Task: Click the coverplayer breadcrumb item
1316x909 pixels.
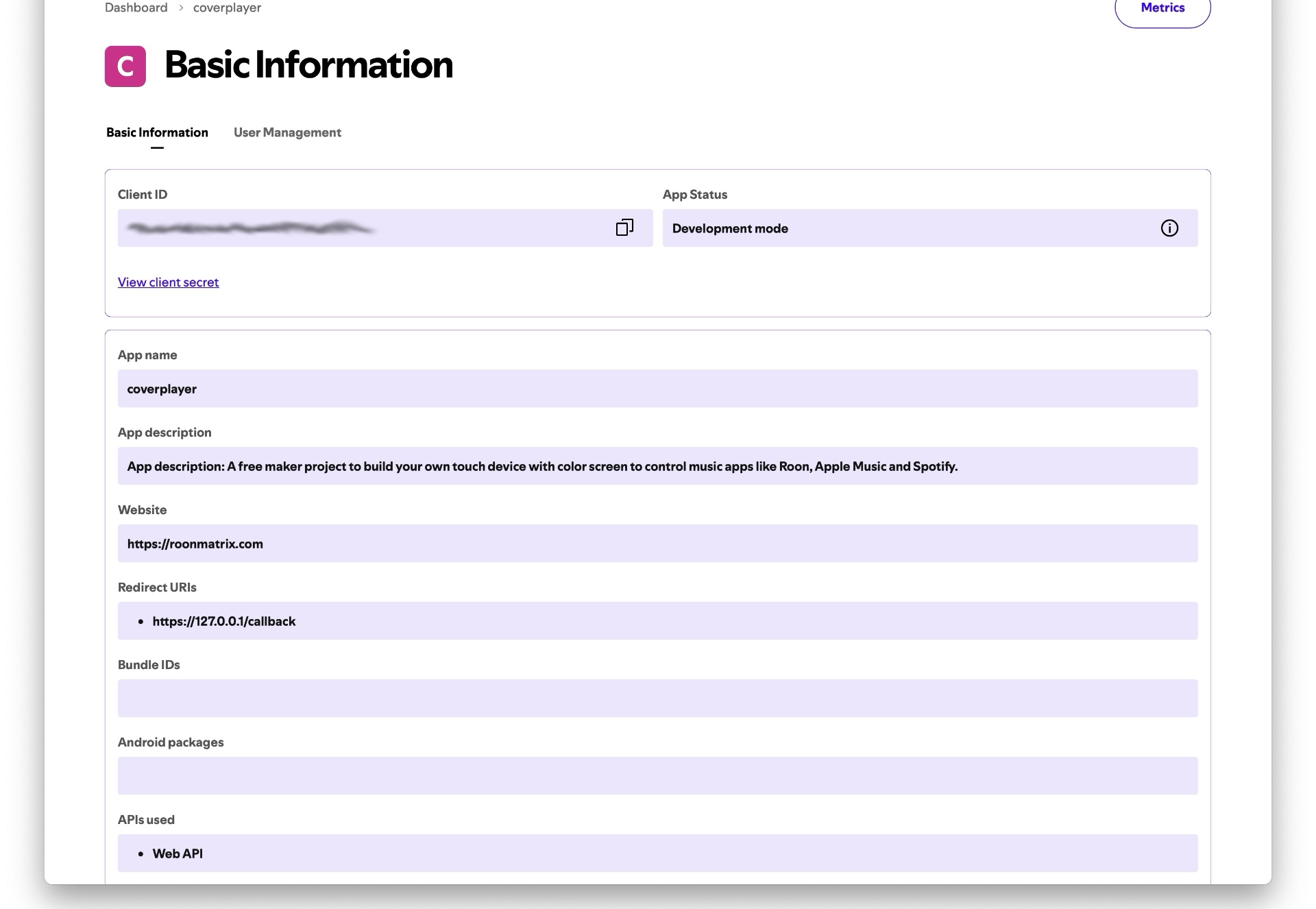Action: [227, 8]
